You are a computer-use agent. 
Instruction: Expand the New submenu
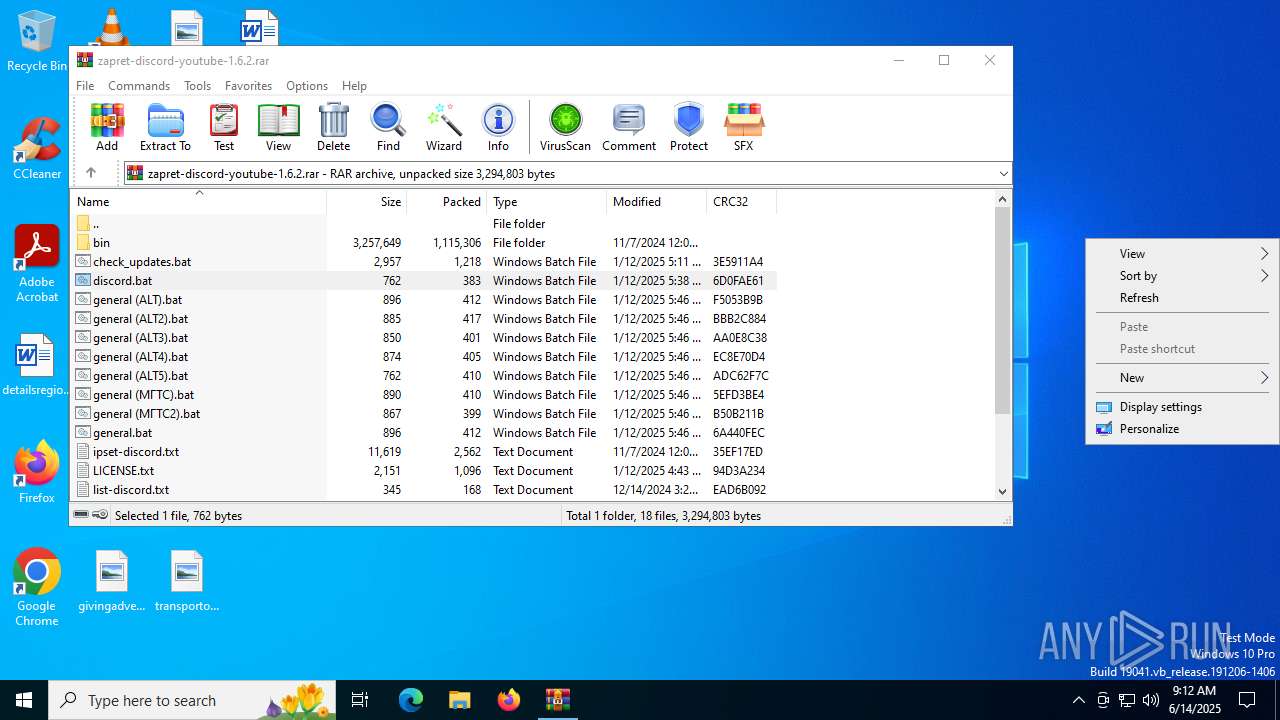(1182, 378)
